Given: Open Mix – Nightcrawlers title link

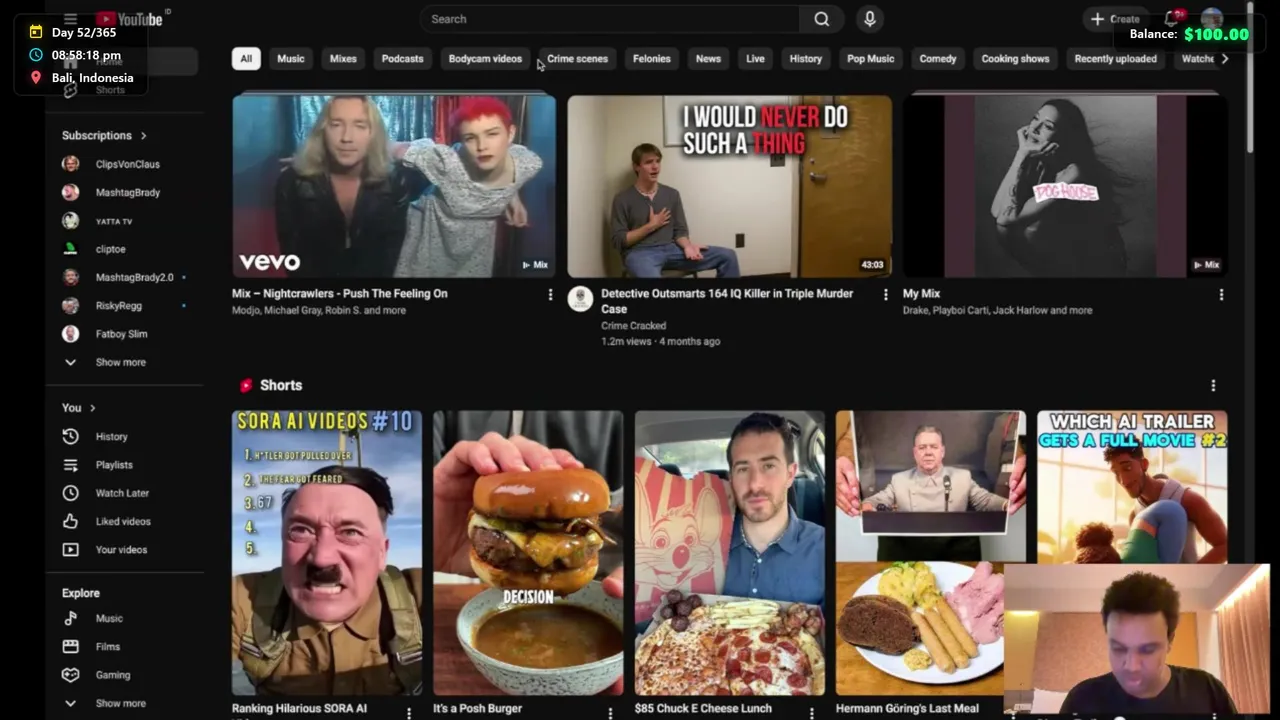Looking at the screenshot, I should [340, 294].
